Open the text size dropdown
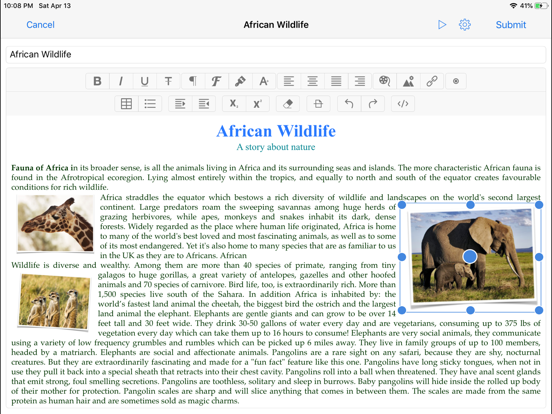 [x=264, y=81]
